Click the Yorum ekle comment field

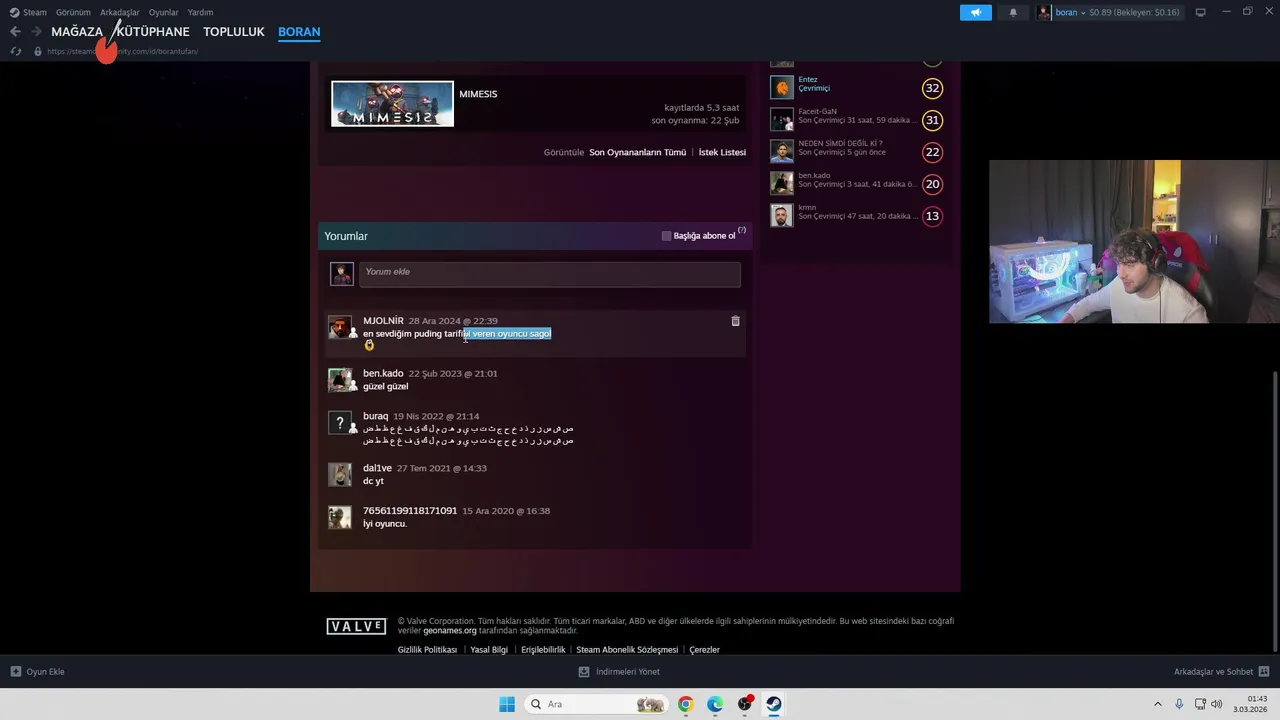(550, 273)
